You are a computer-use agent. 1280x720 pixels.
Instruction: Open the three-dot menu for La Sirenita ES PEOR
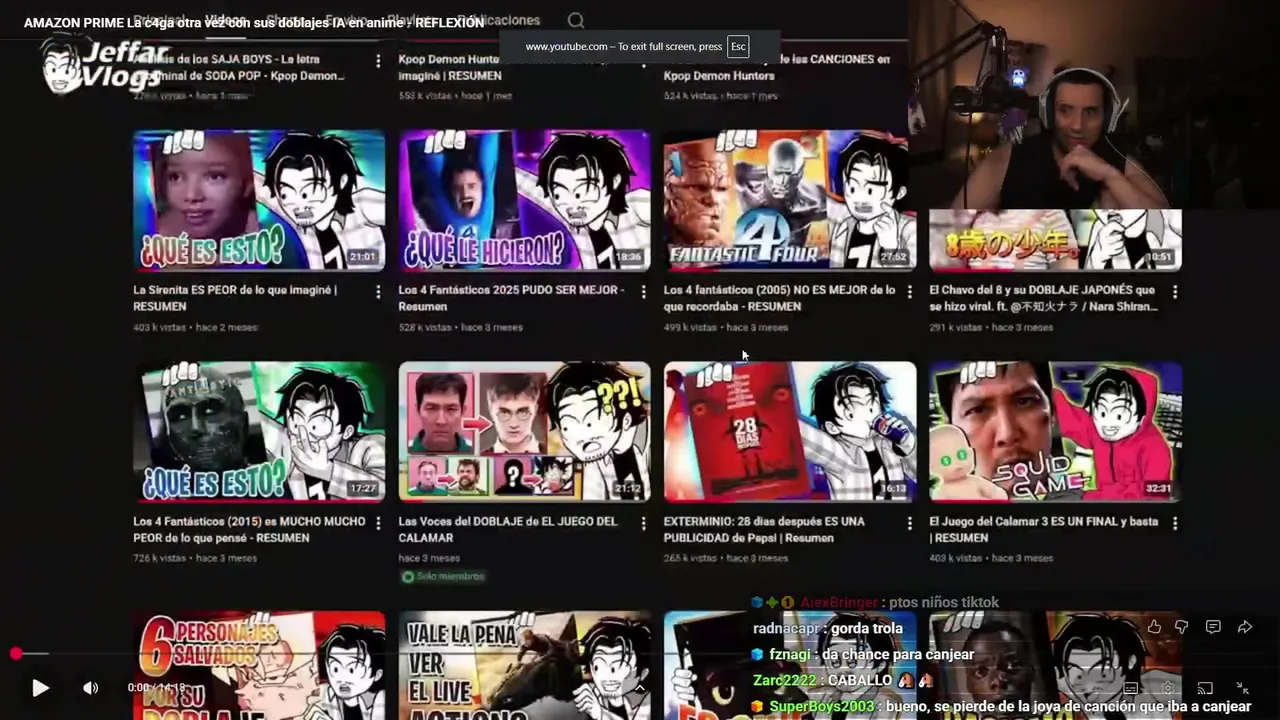pyautogui.click(x=378, y=292)
